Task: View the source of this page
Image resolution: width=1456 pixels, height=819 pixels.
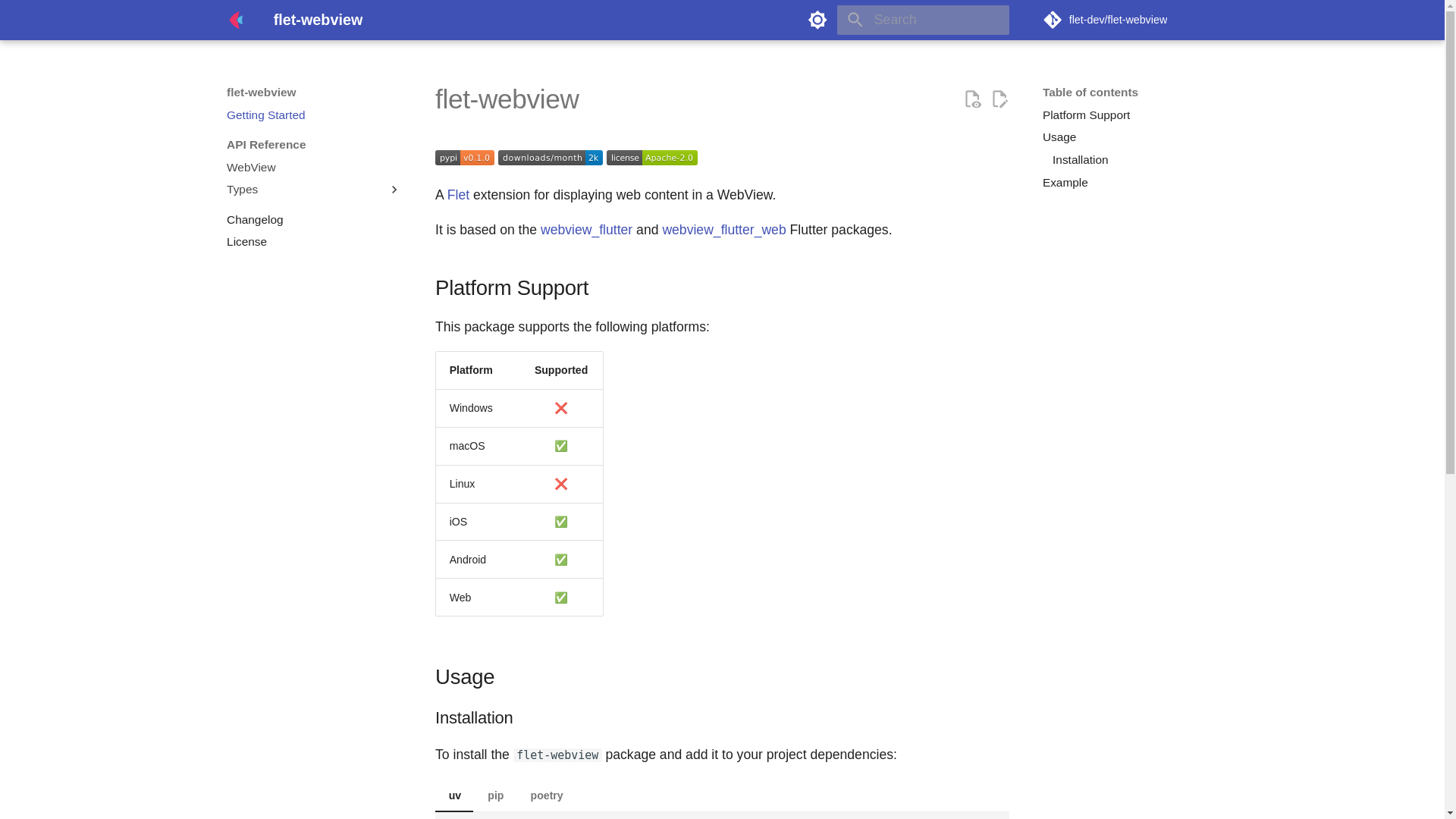Action: click(x=973, y=99)
